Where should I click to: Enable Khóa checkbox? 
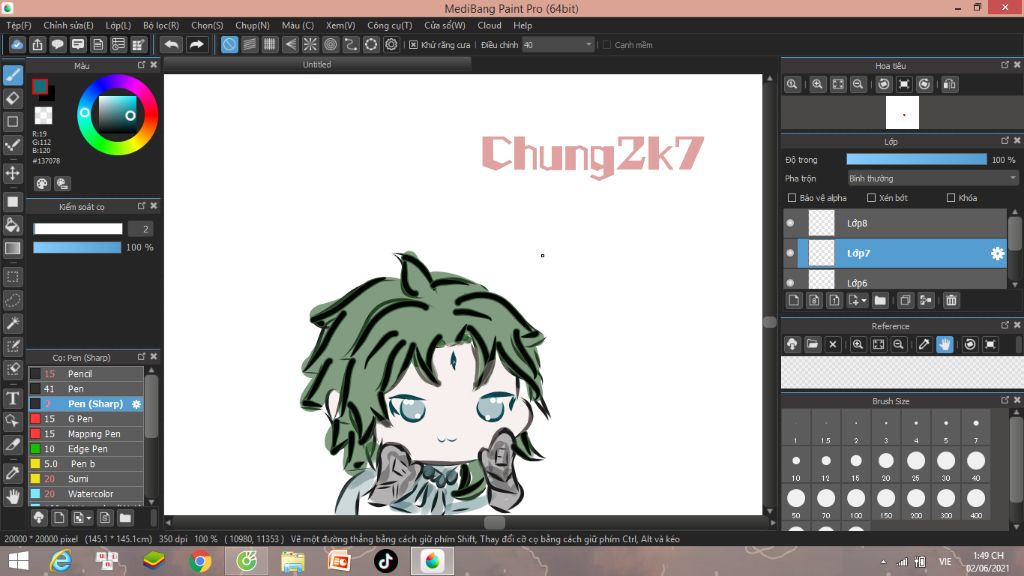pos(951,198)
